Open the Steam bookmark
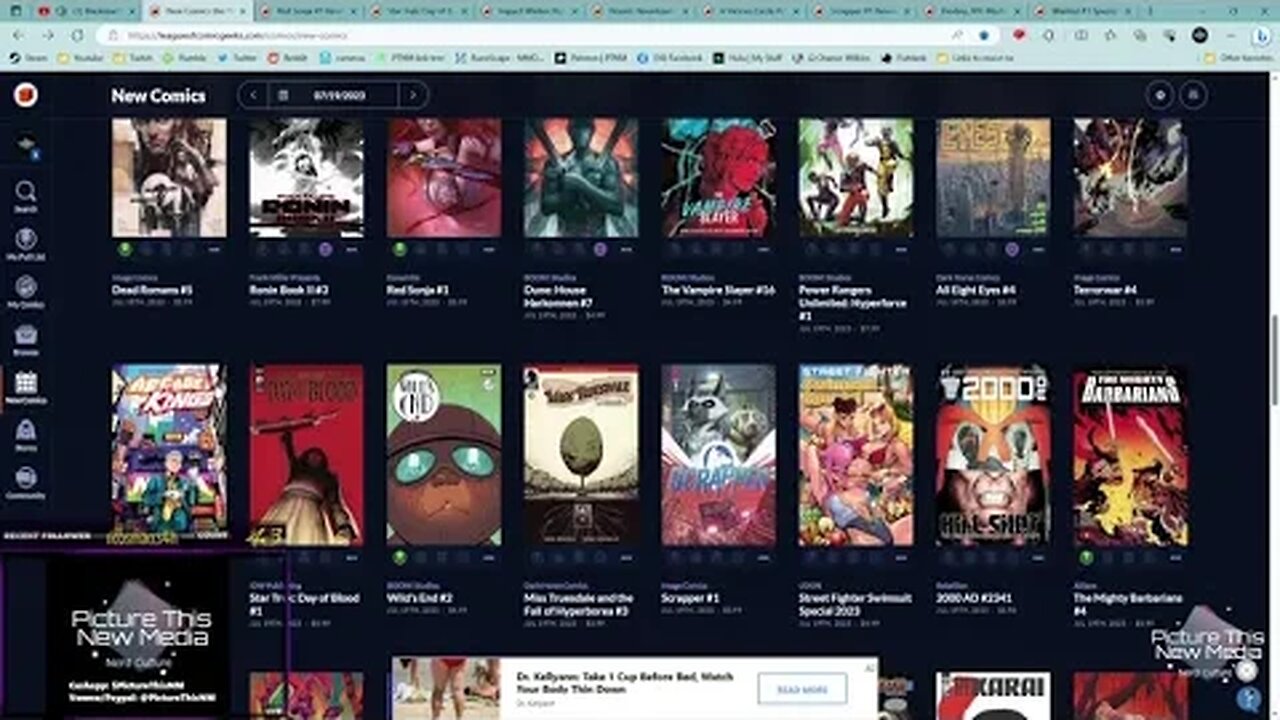Image resolution: width=1280 pixels, height=720 pixels. coord(29,58)
